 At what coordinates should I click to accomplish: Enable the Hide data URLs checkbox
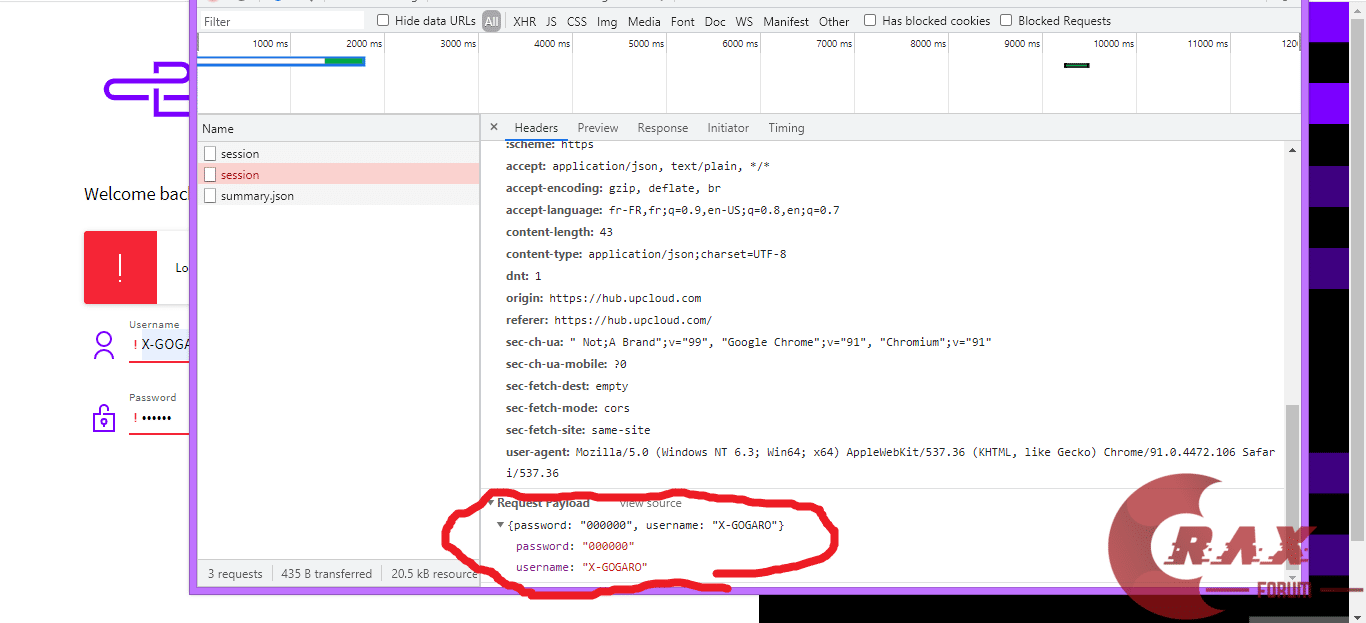pyautogui.click(x=383, y=21)
